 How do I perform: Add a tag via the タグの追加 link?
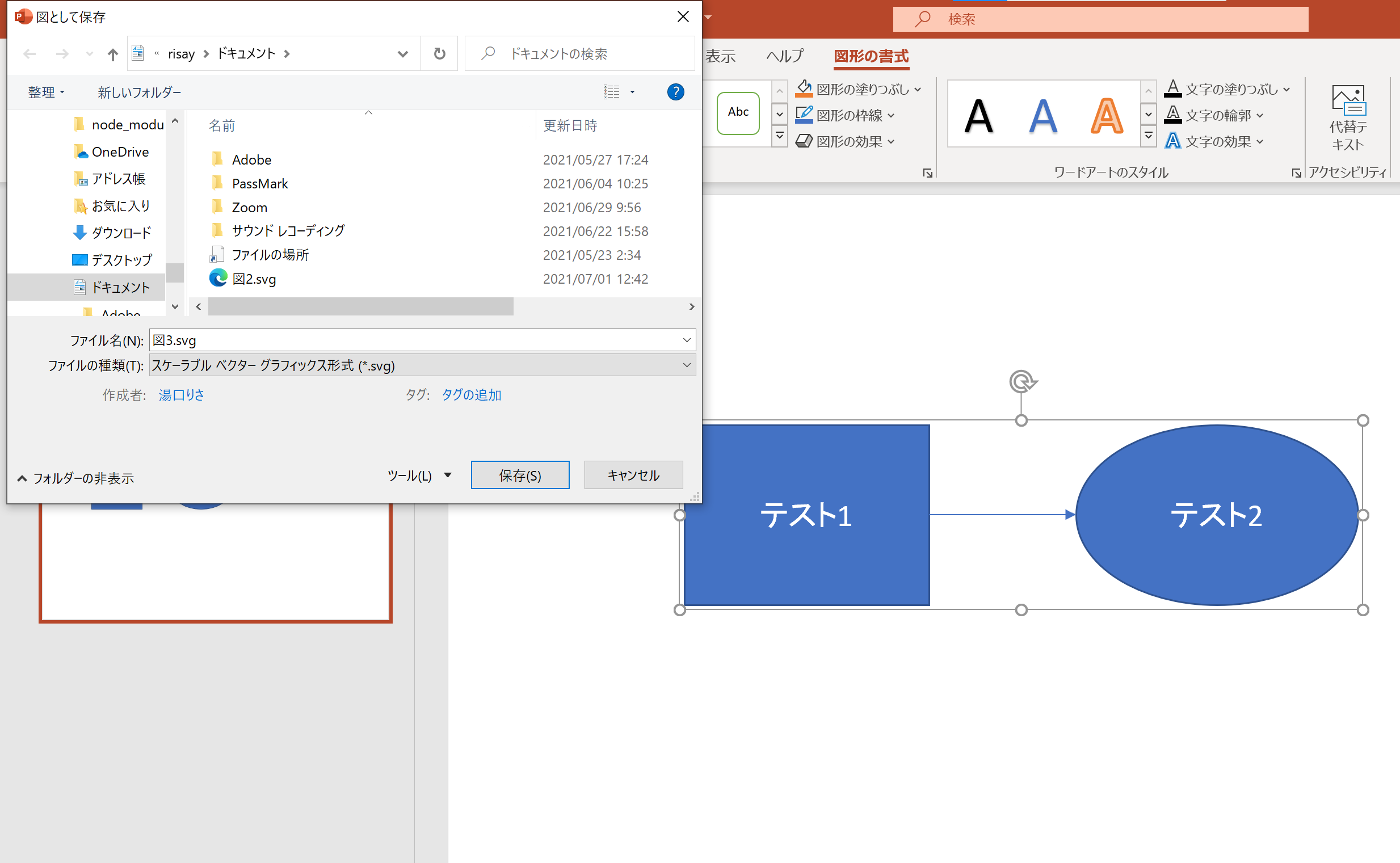471,394
